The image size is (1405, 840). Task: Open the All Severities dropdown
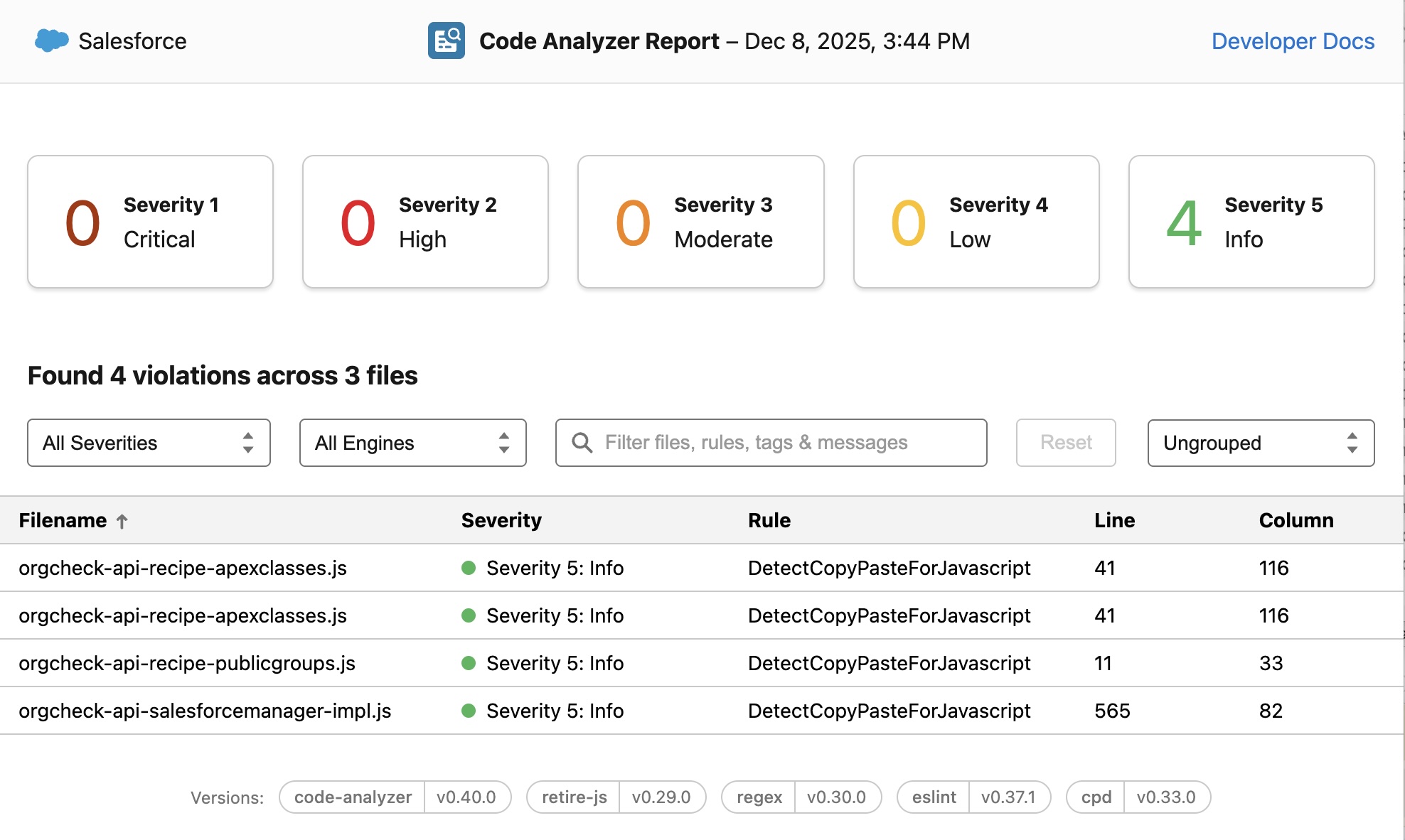click(148, 443)
